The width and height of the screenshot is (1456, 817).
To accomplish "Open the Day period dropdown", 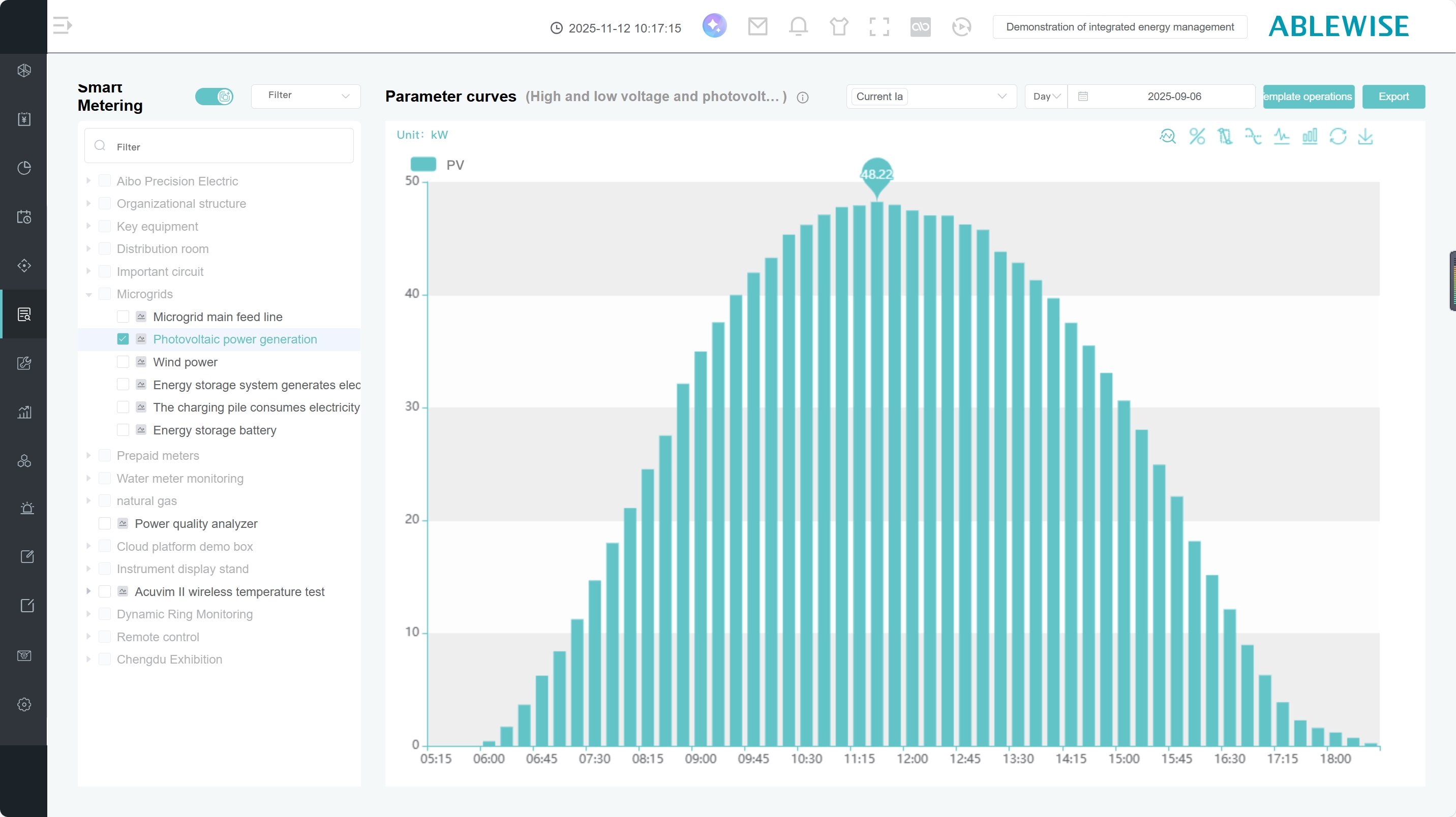I will coord(1046,97).
